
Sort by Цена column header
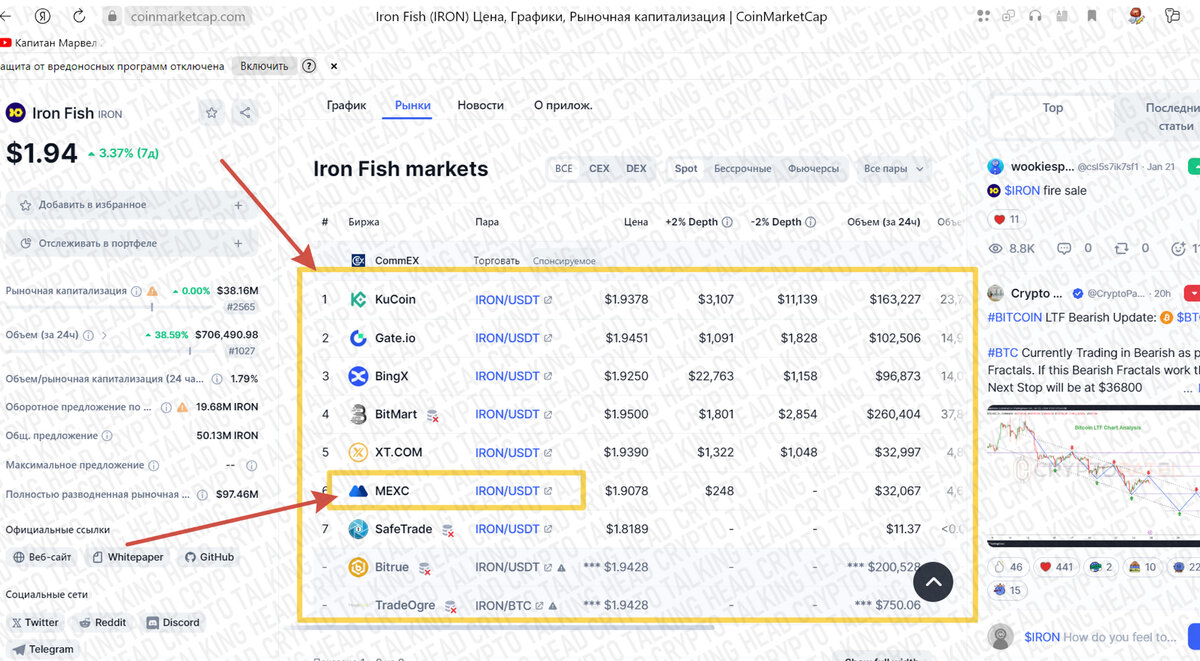[x=636, y=222]
